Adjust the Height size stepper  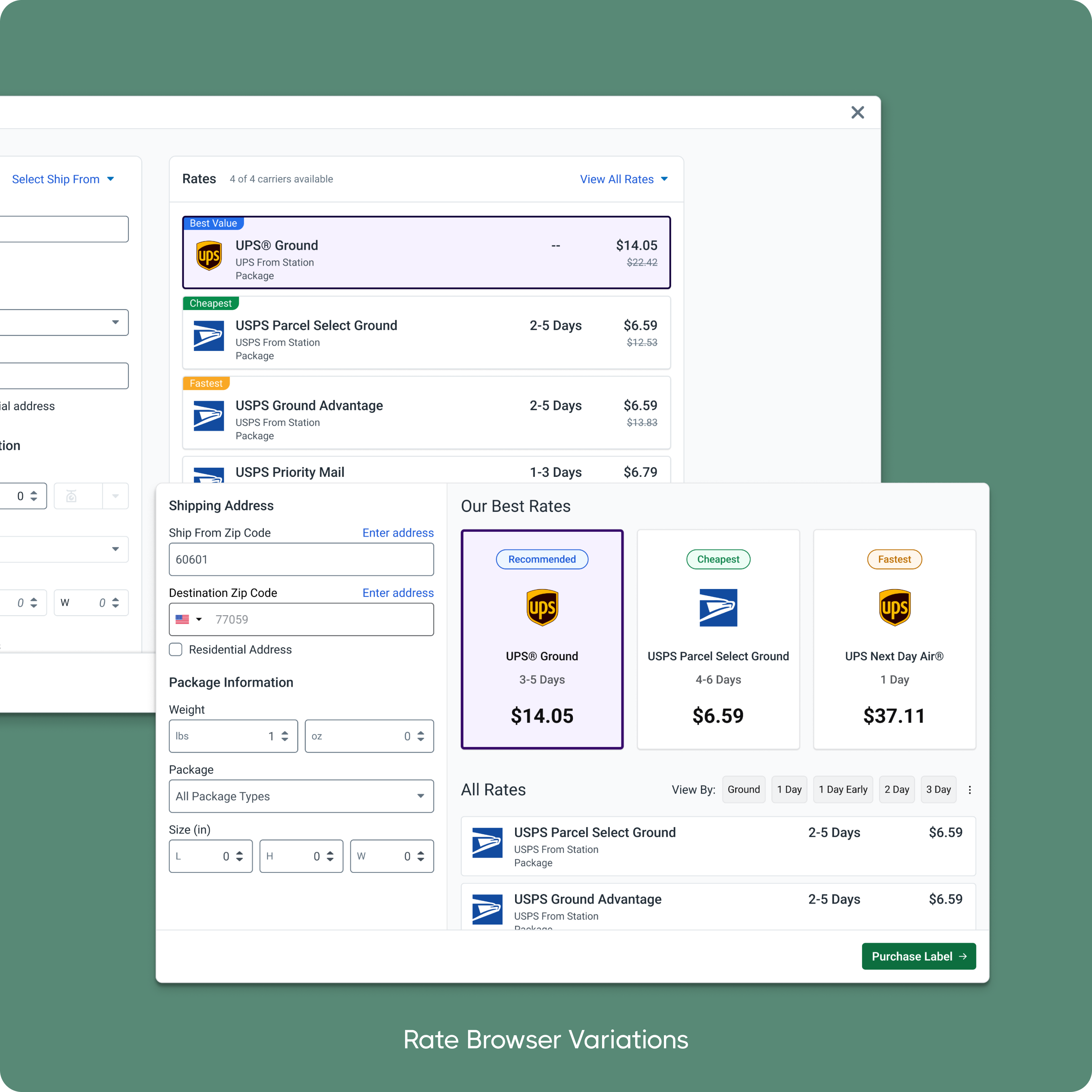pos(330,856)
